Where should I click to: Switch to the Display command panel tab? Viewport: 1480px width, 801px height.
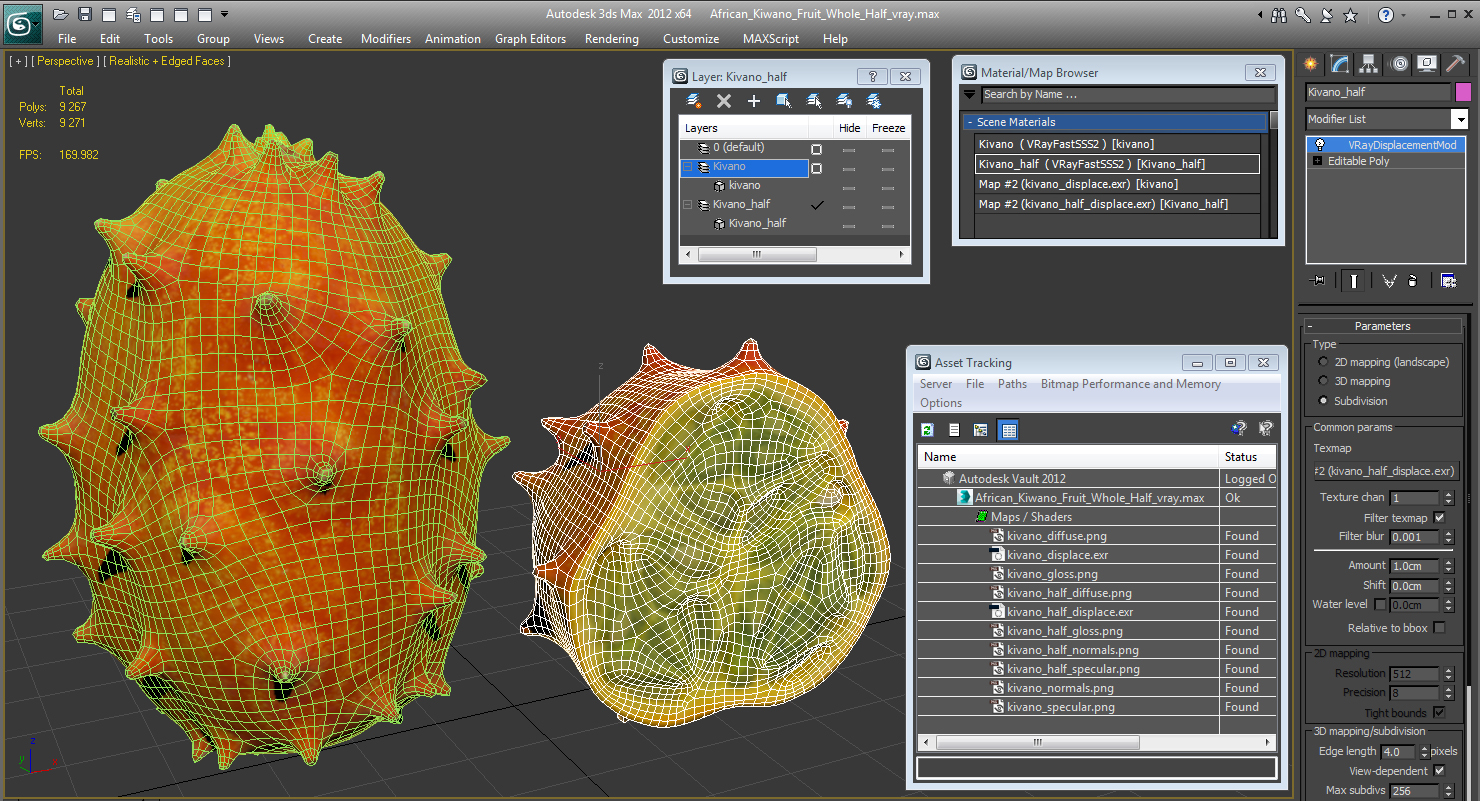point(1427,64)
